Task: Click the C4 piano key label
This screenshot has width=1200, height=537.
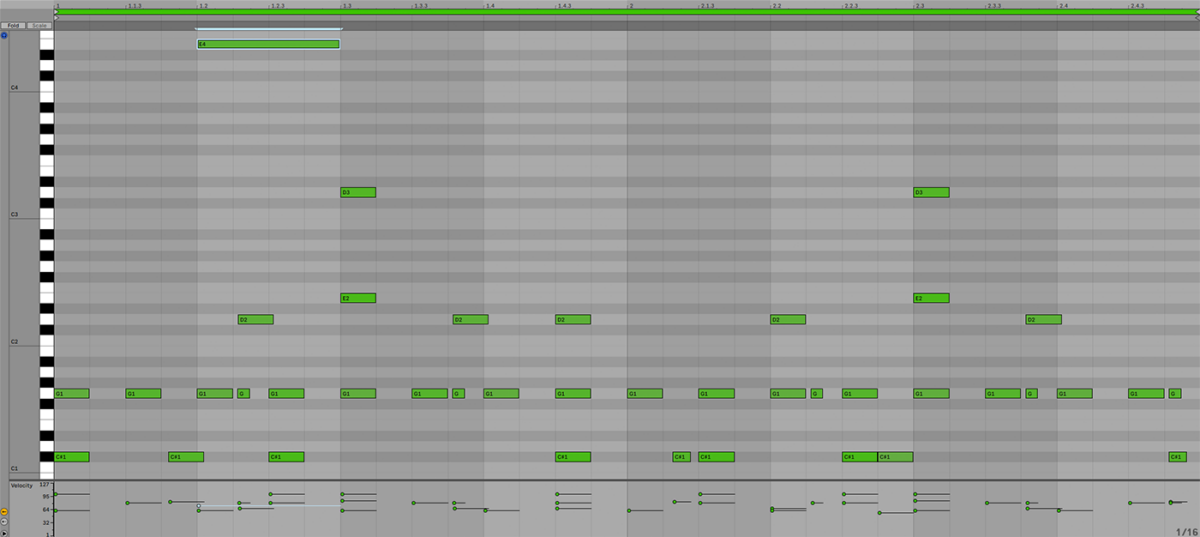Action: point(15,88)
